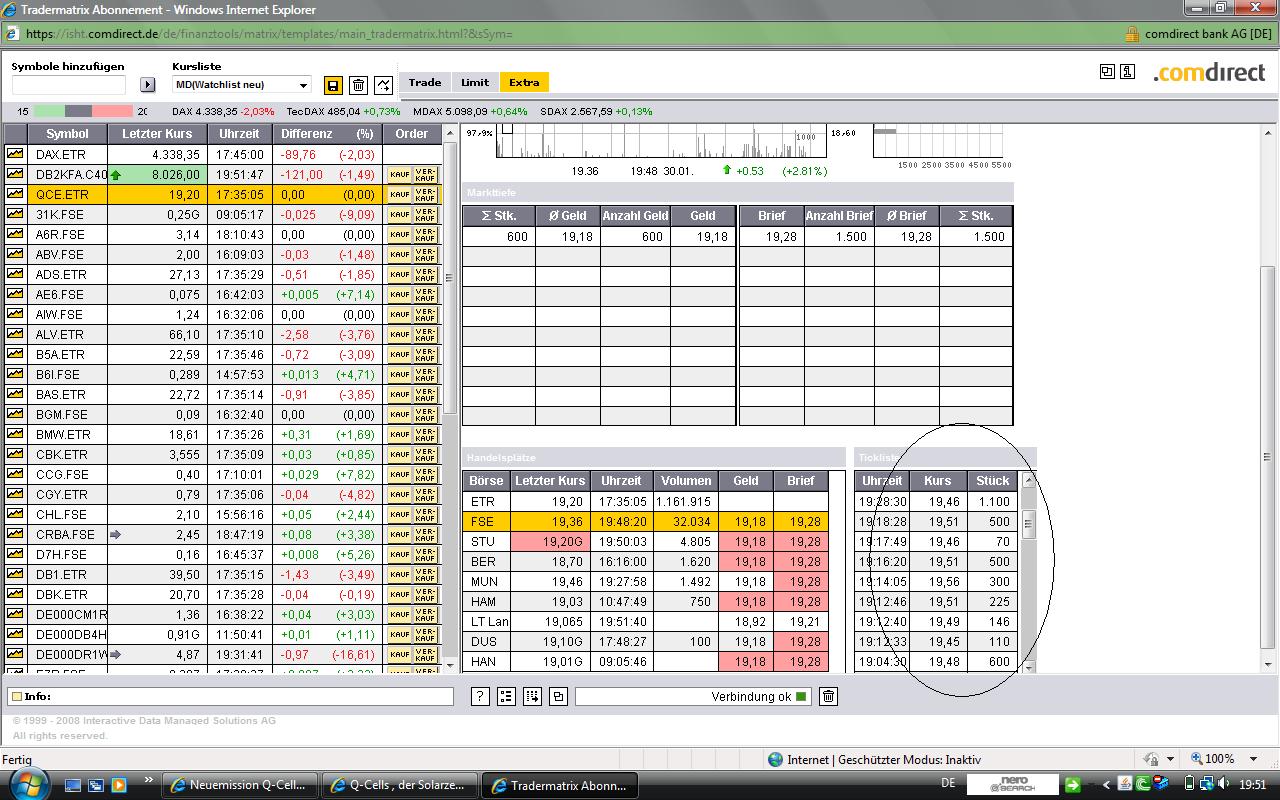Screen dimensions: 1280x800
Task: Open the Kursliste watchlist dropdown
Action: 242,85
